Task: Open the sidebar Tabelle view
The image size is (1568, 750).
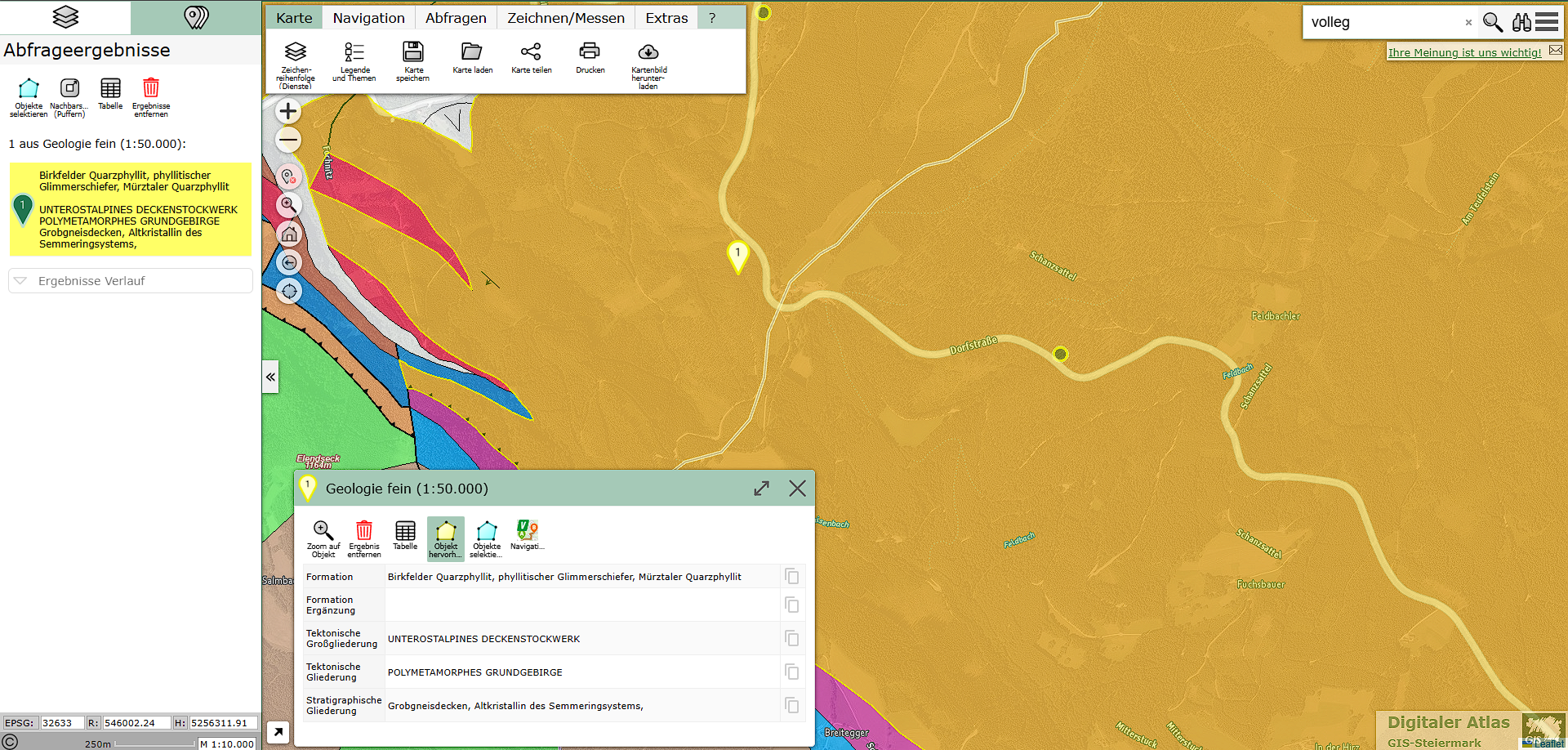Action: [x=110, y=95]
